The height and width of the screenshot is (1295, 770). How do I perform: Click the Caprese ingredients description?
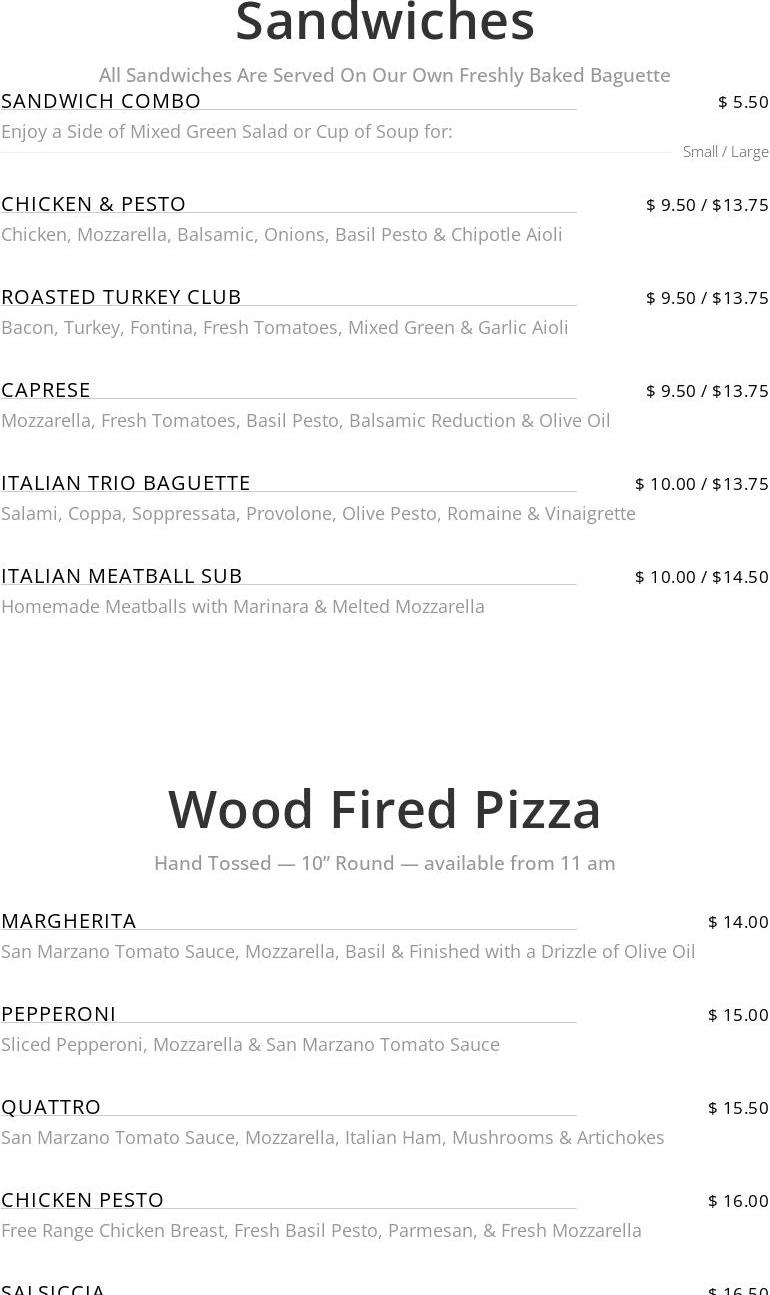pyautogui.click(x=306, y=421)
